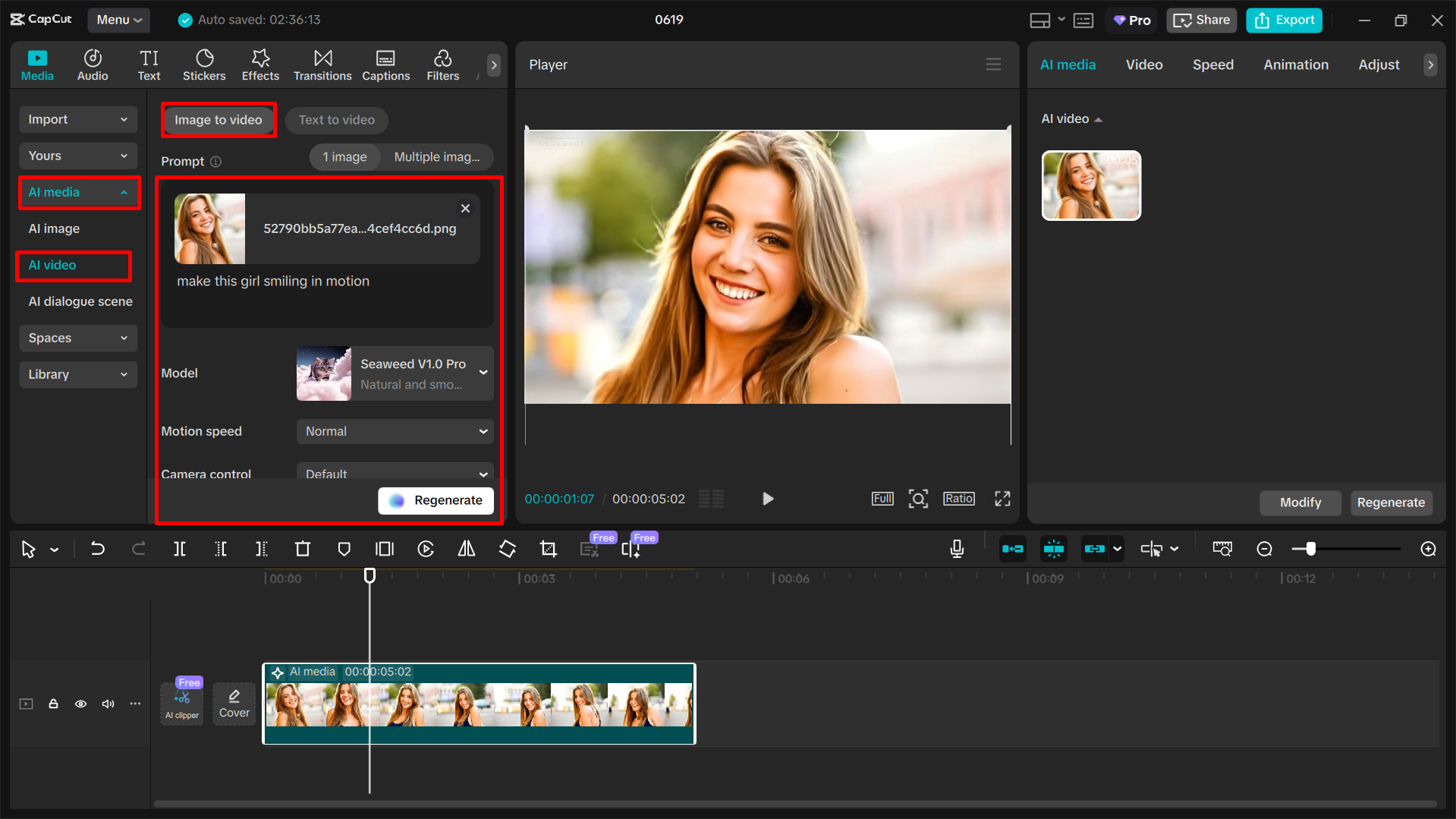Open the Model Seaweed V1.0 Pro dropdown
The height and width of the screenshot is (819, 1456).
pyautogui.click(x=395, y=373)
